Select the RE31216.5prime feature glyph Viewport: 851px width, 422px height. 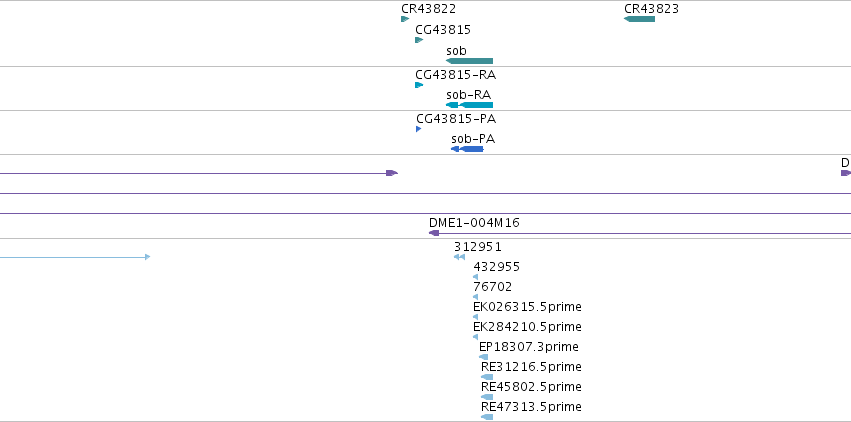[x=487, y=377]
